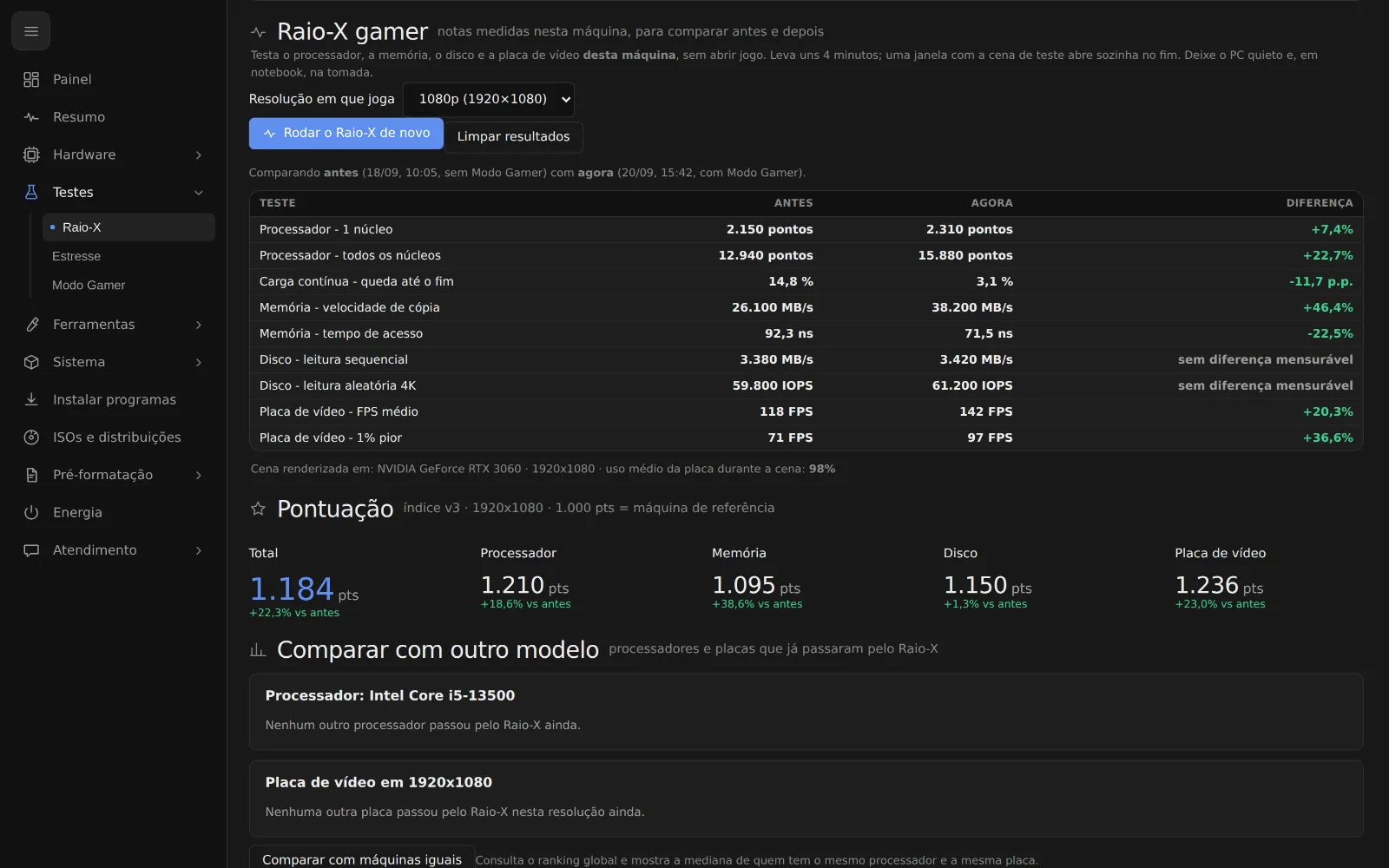Click the Disco score 1.150 pts
This screenshot has height=868, width=1389.
988,586
